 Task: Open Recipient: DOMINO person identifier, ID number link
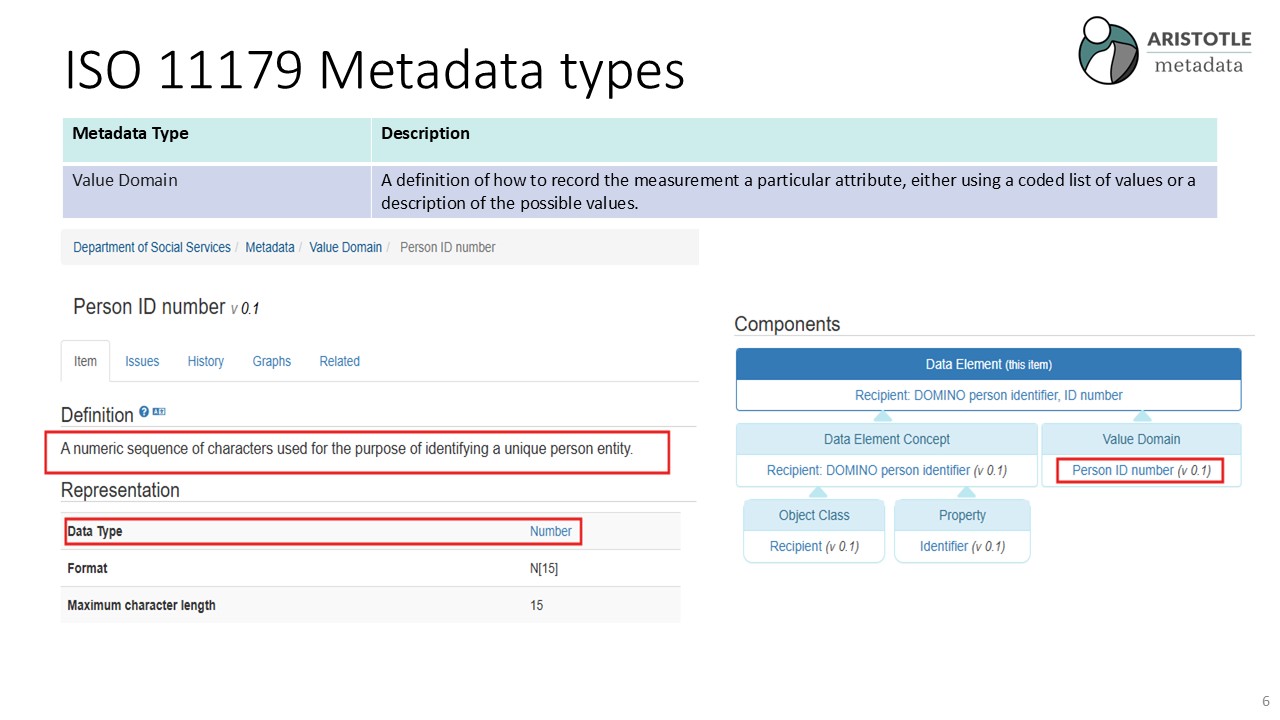tap(988, 395)
